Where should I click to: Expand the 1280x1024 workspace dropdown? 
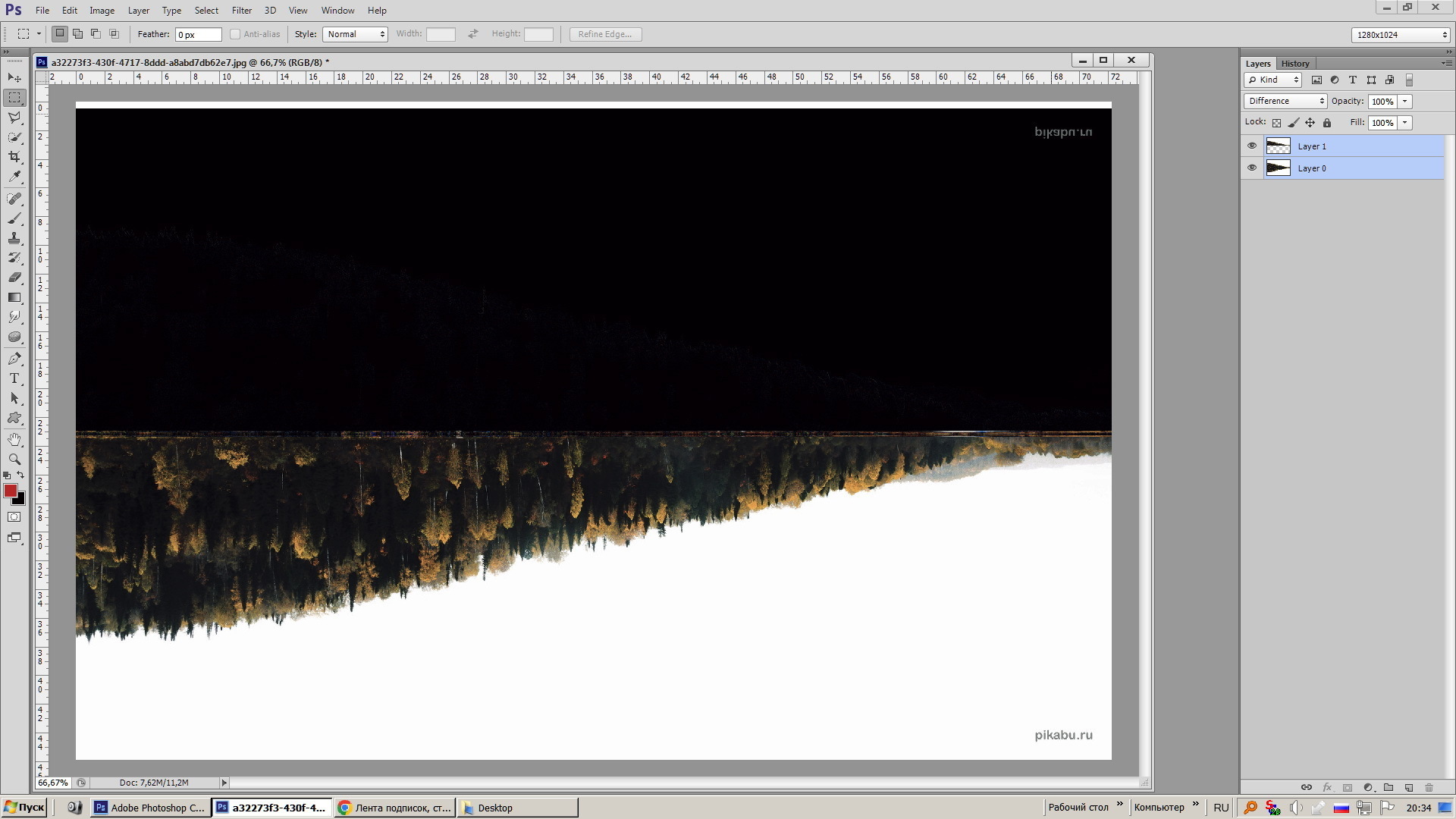pos(1400,35)
